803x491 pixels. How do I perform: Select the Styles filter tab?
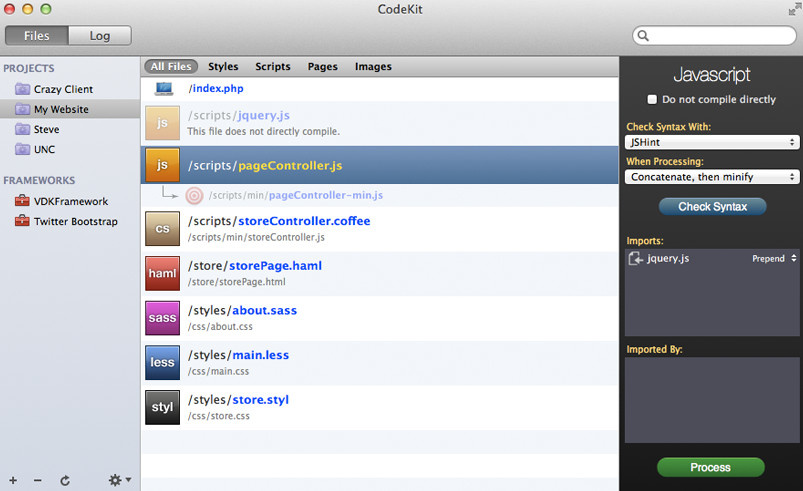[x=223, y=67]
